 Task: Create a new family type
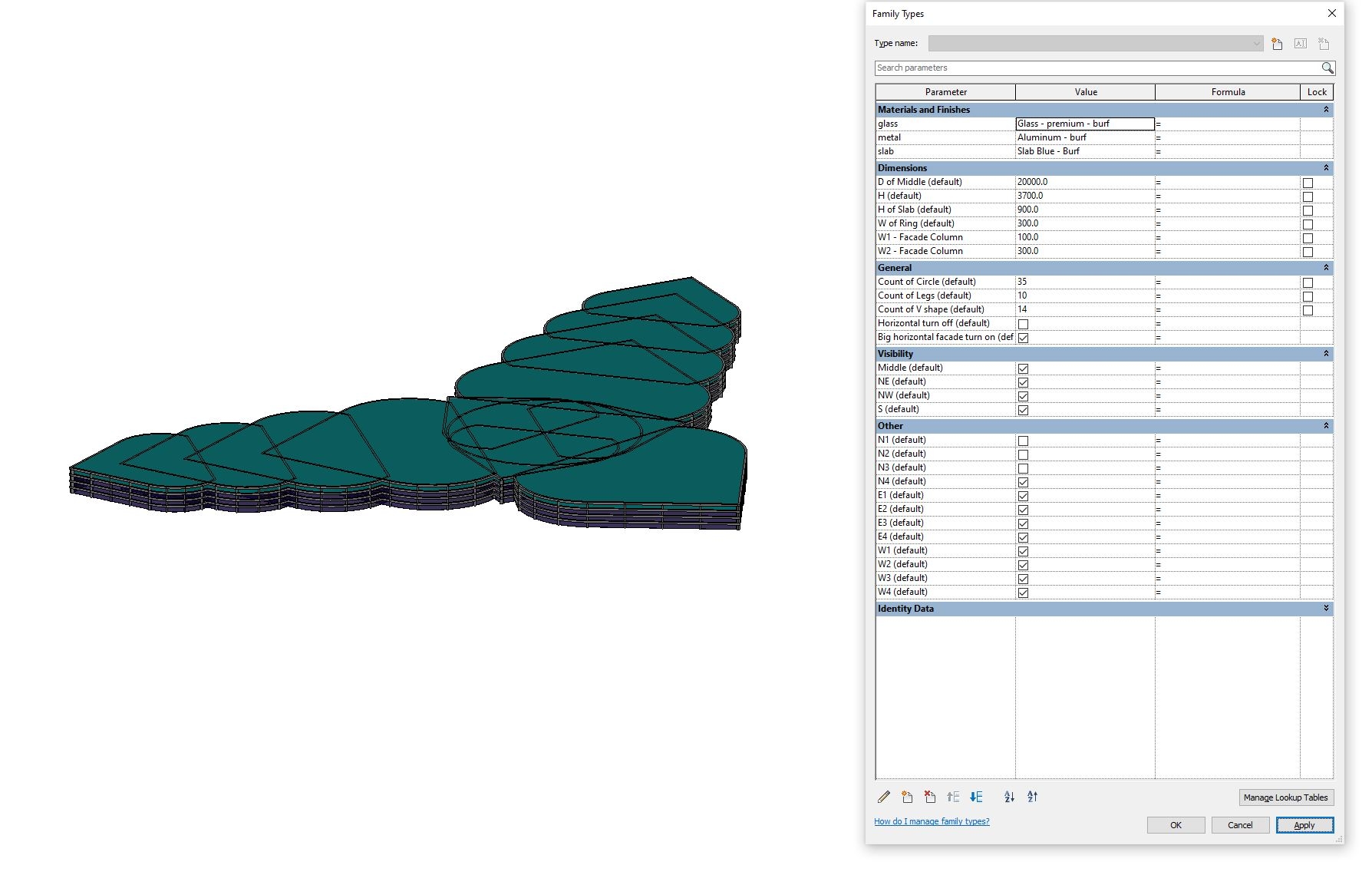click(1275, 44)
